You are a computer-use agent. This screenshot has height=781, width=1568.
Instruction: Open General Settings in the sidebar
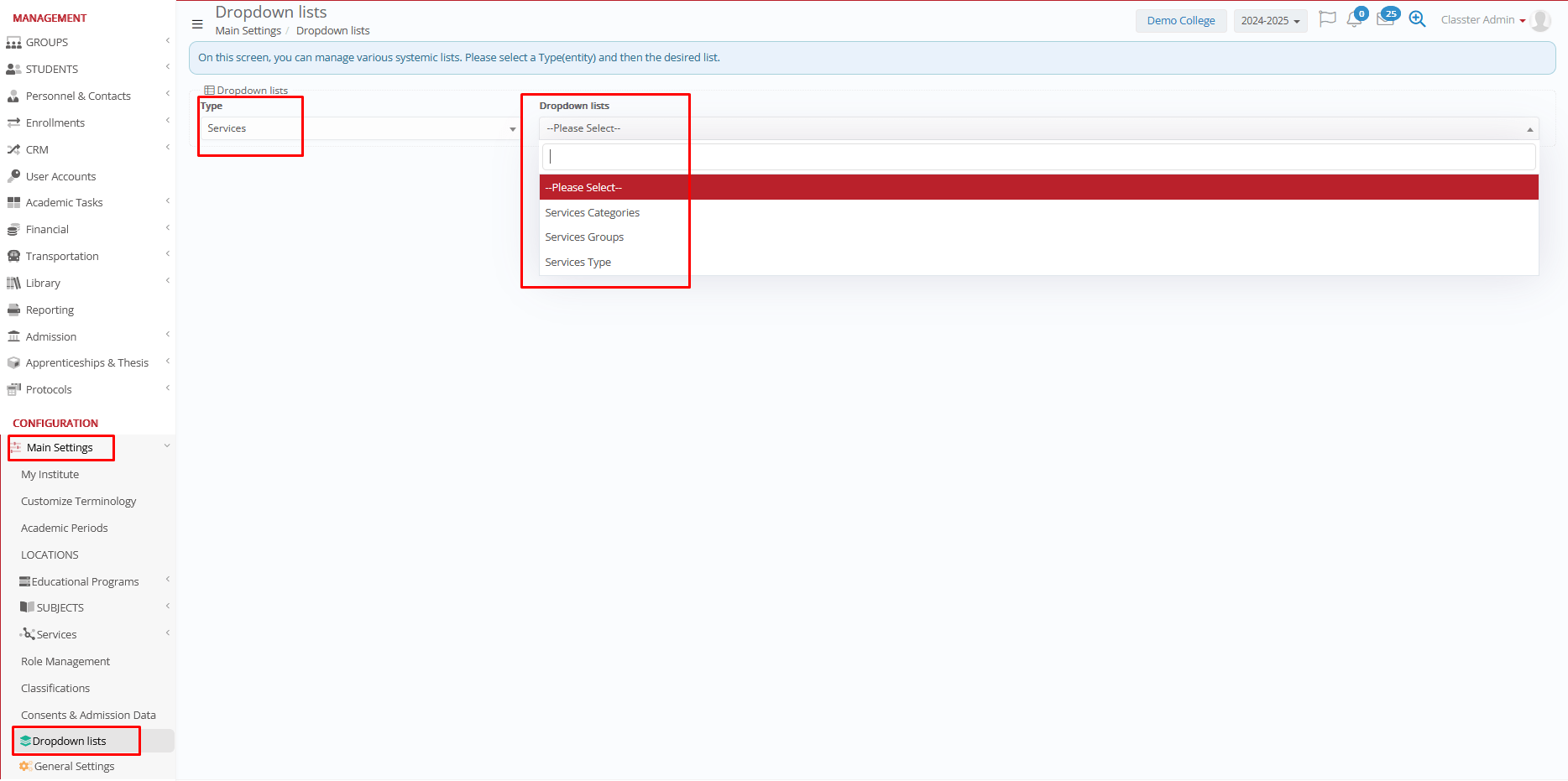click(x=74, y=766)
